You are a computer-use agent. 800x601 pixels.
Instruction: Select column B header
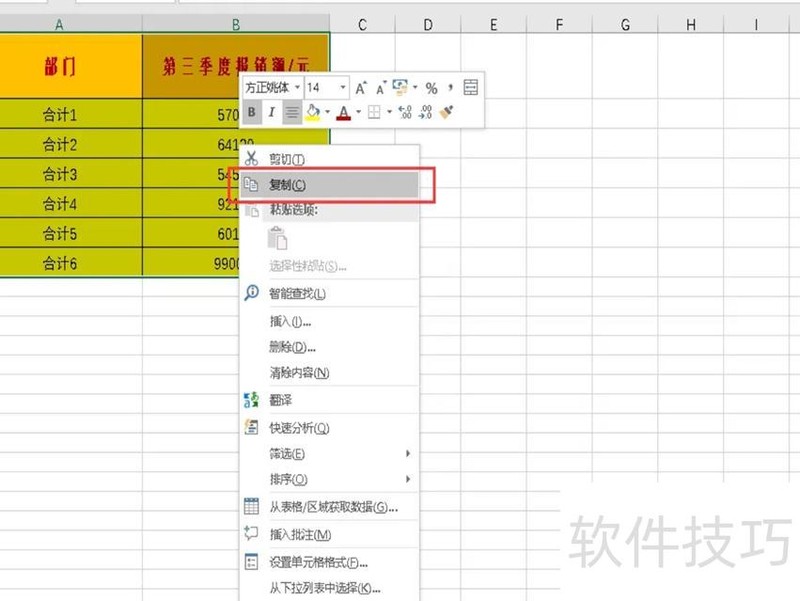(236, 24)
